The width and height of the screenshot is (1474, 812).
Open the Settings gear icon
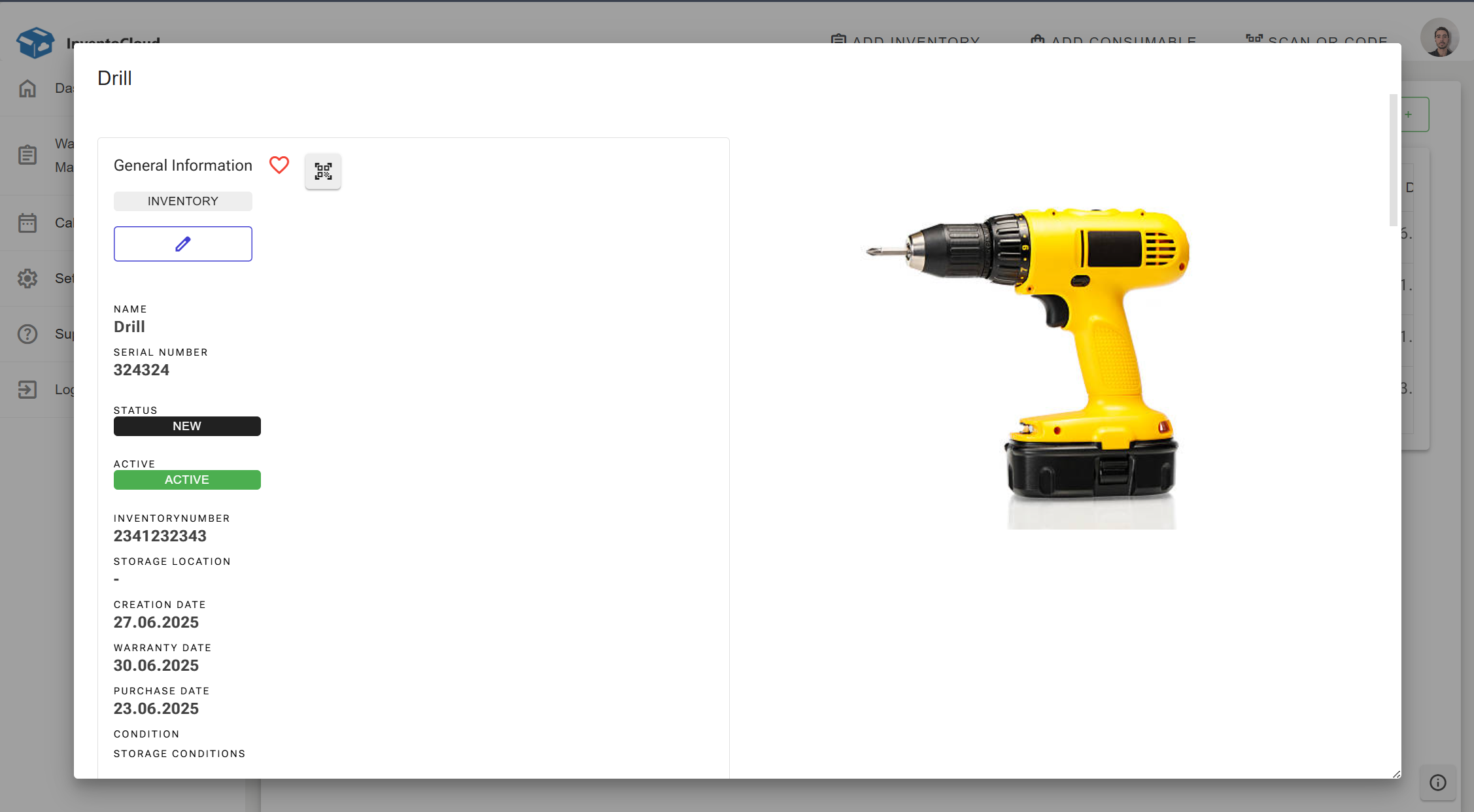[27, 279]
